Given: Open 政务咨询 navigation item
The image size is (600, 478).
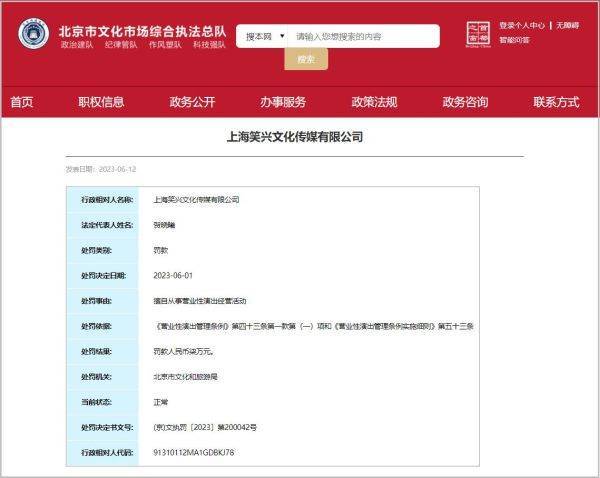Looking at the screenshot, I should pyautogui.click(x=465, y=102).
